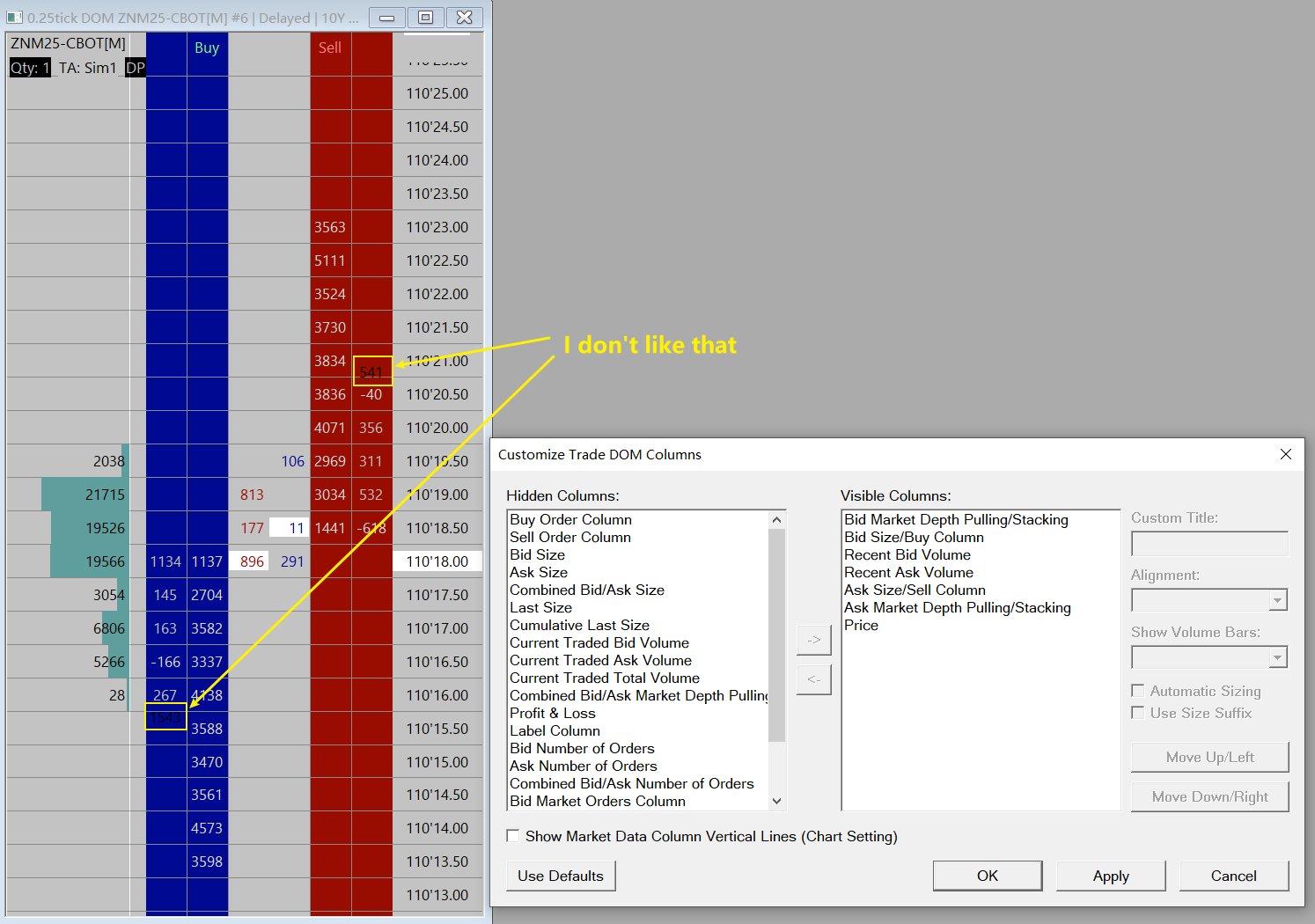The image size is (1315, 924).
Task: Select Bid Market Depth Pulling/Stacking visible column
Action: 956,519
